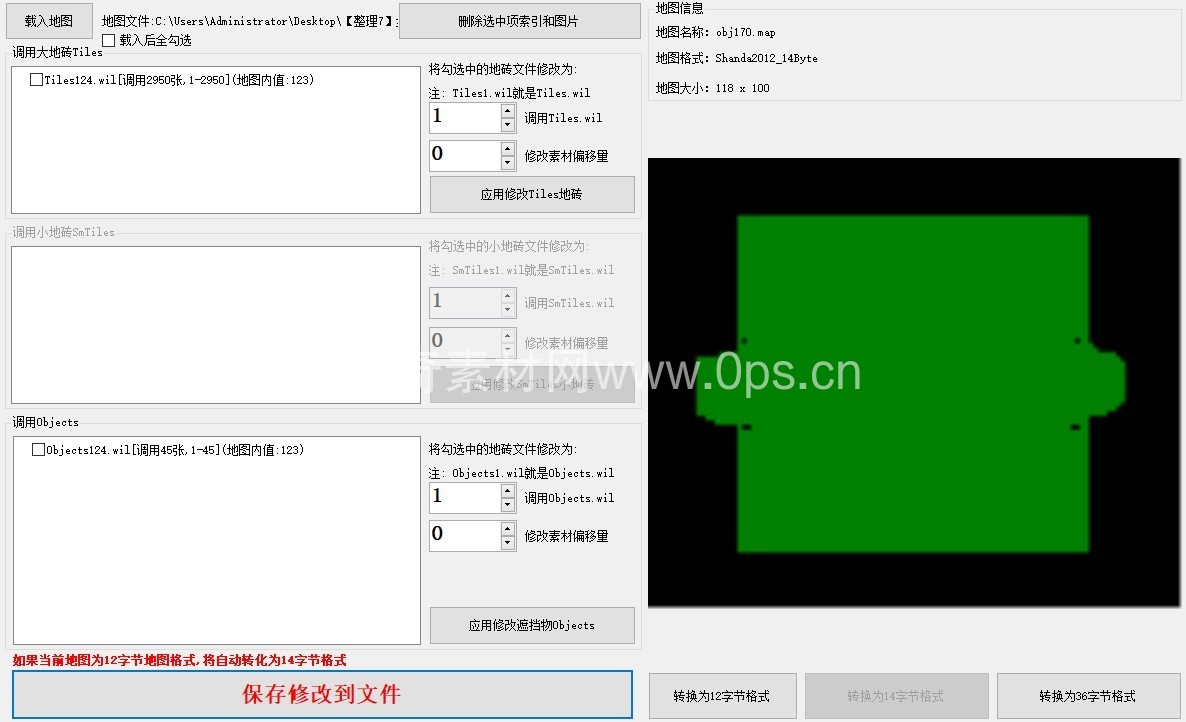Image resolution: width=1186 pixels, height=722 pixels.
Task: Increase the Tiles 修改素材偏移量 with up arrow
Action: click(x=508, y=149)
